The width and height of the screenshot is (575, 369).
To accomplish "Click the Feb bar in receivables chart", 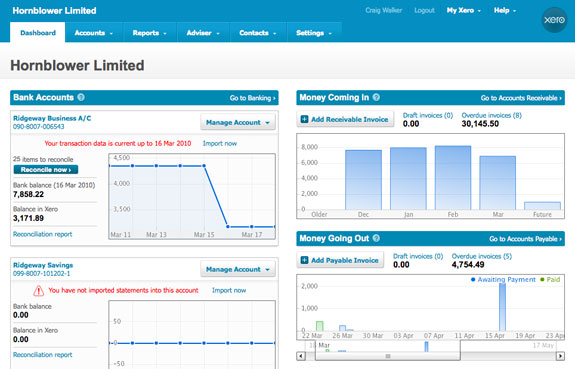I will [x=453, y=178].
